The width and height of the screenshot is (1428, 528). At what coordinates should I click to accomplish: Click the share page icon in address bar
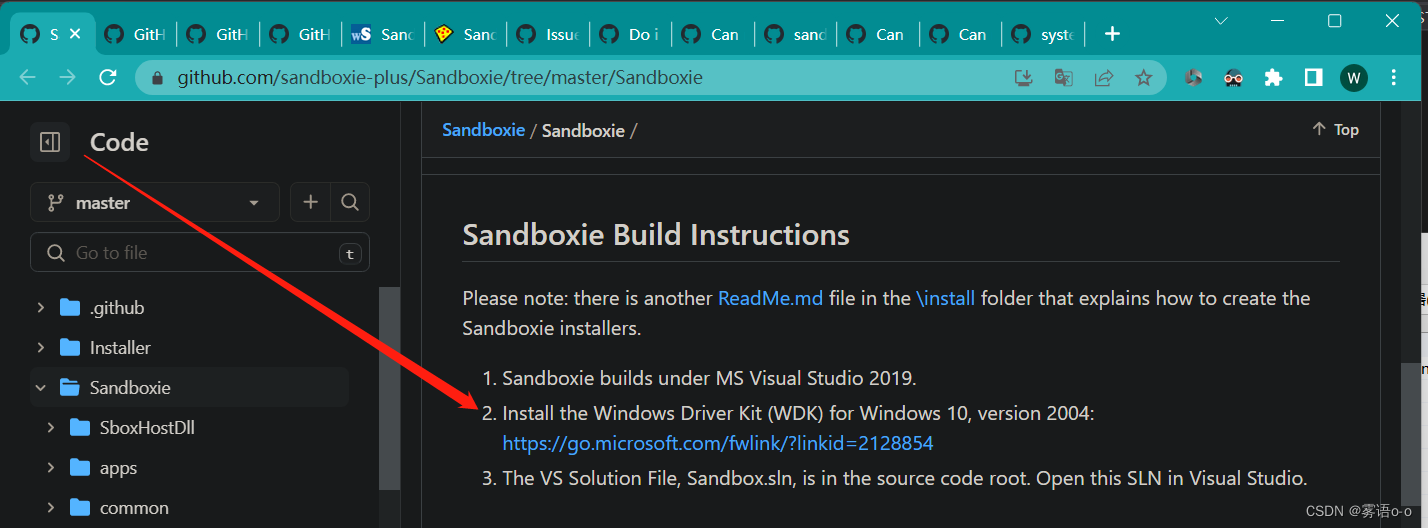(x=1104, y=77)
